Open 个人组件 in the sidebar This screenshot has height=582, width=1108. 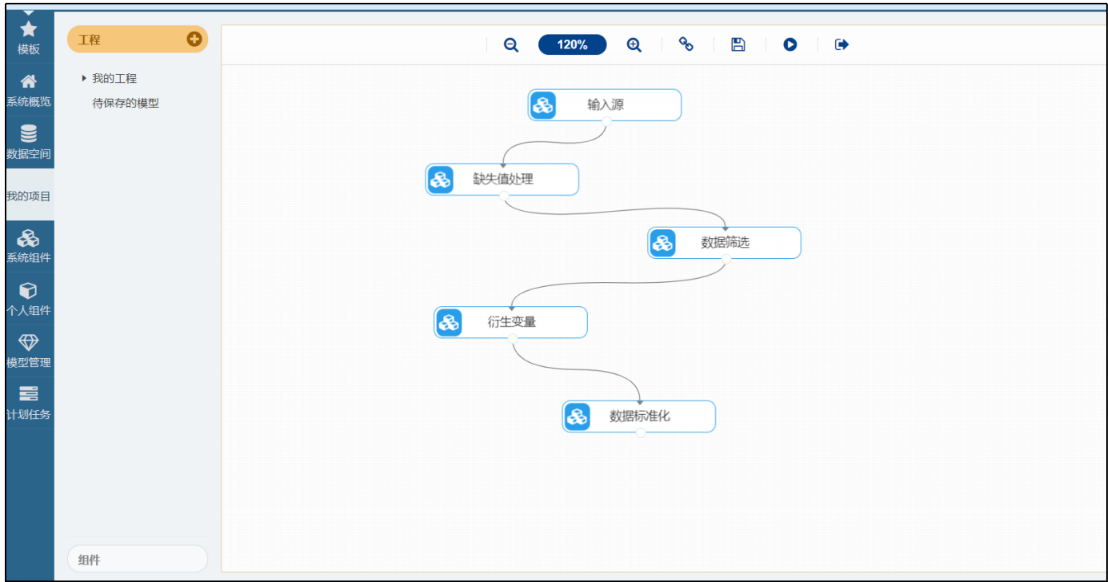(29, 298)
